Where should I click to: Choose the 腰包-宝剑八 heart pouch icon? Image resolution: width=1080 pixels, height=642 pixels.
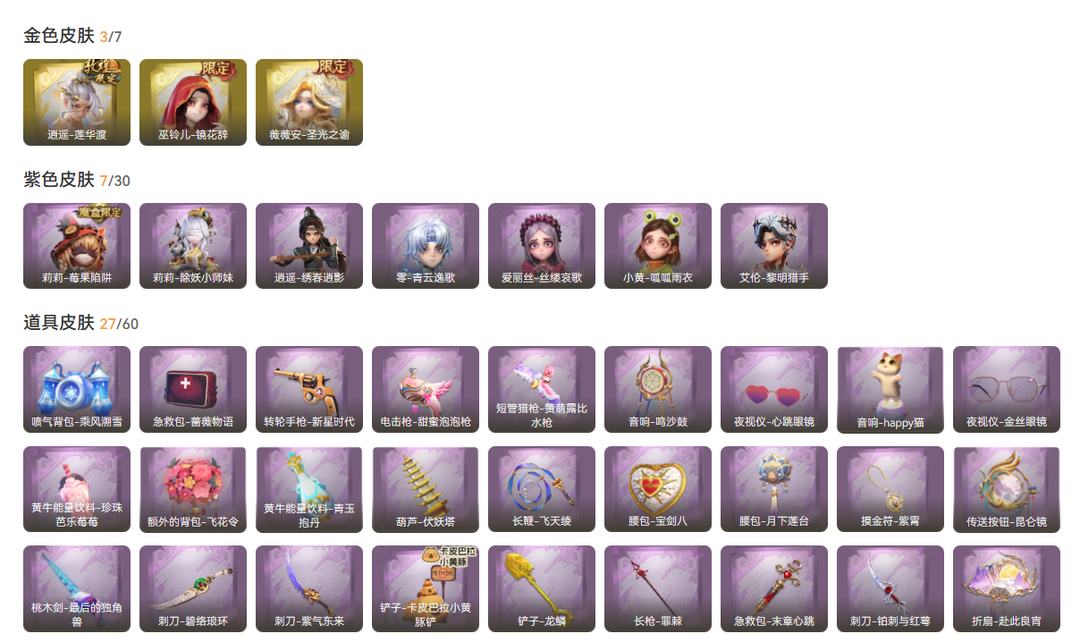[x=658, y=489]
